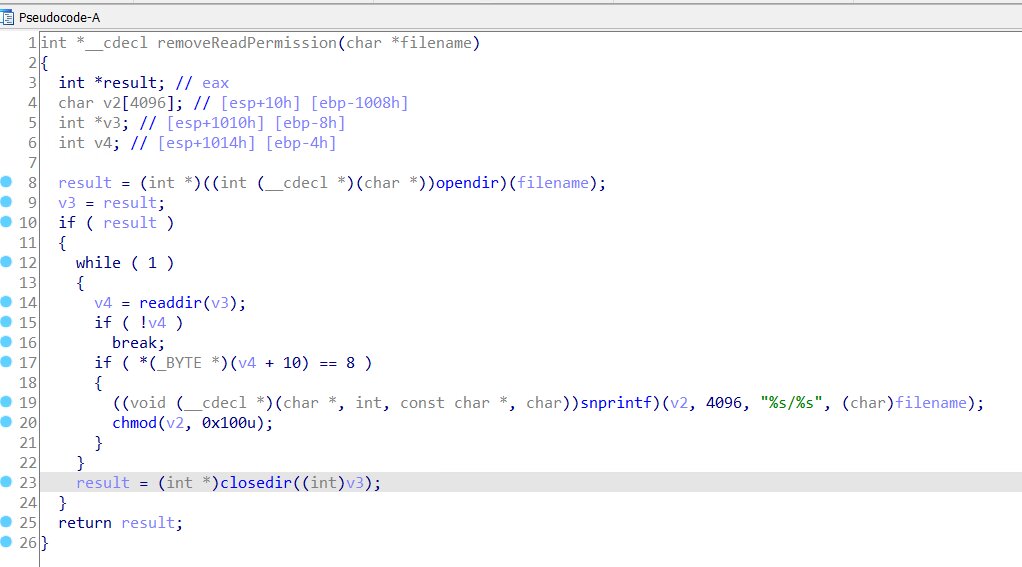1022x567 pixels.
Task: Click the breakpoint marker on return line 25
Action: pyautogui.click(x=7, y=522)
